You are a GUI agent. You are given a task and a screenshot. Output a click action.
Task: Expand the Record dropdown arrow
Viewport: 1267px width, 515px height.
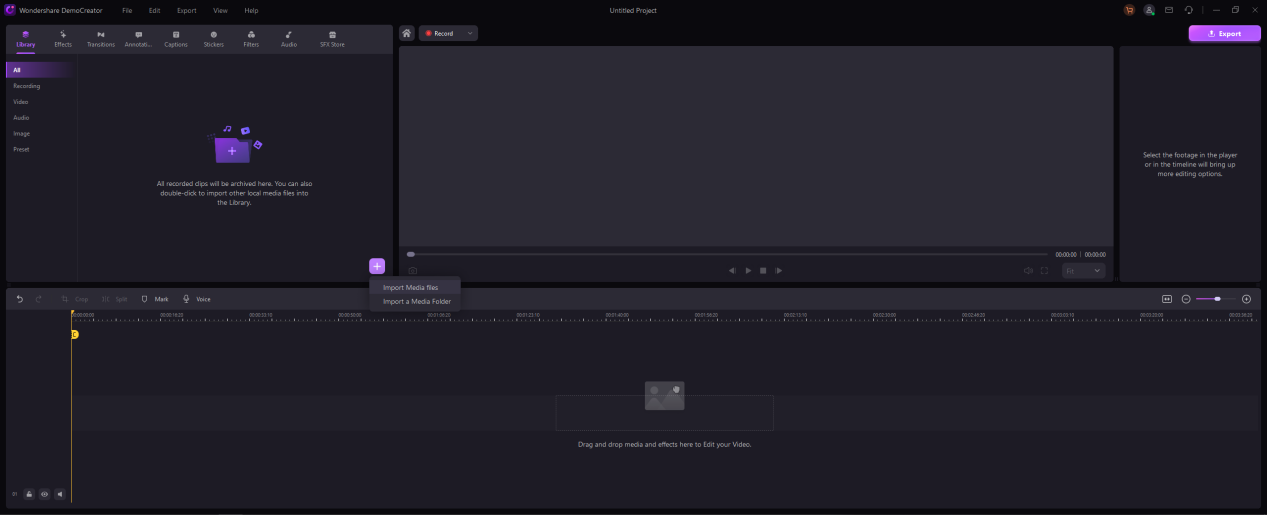click(470, 33)
